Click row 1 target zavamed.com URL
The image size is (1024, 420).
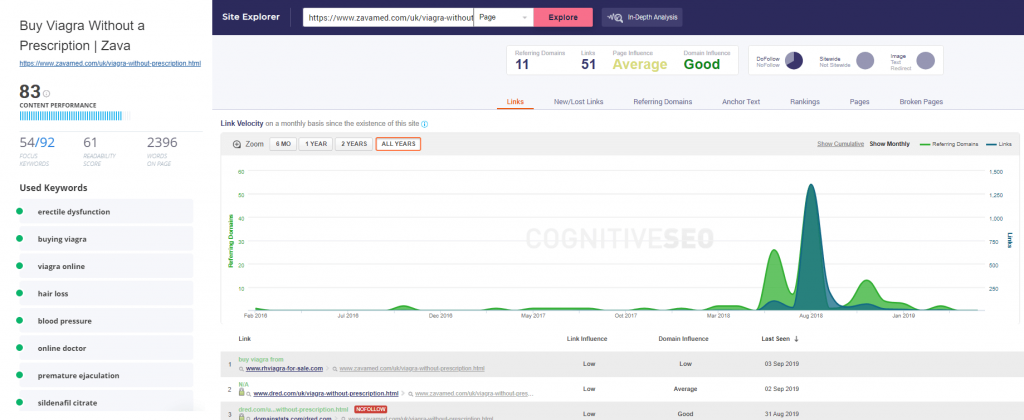point(412,368)
